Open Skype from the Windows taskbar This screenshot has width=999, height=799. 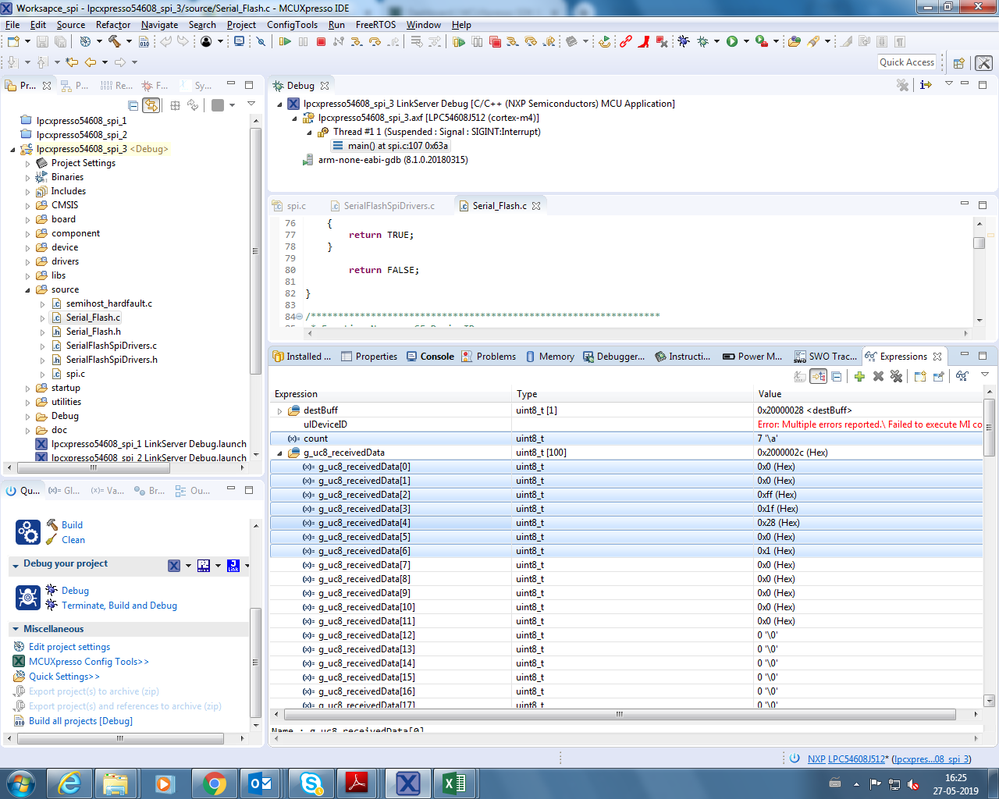[311, 783]
